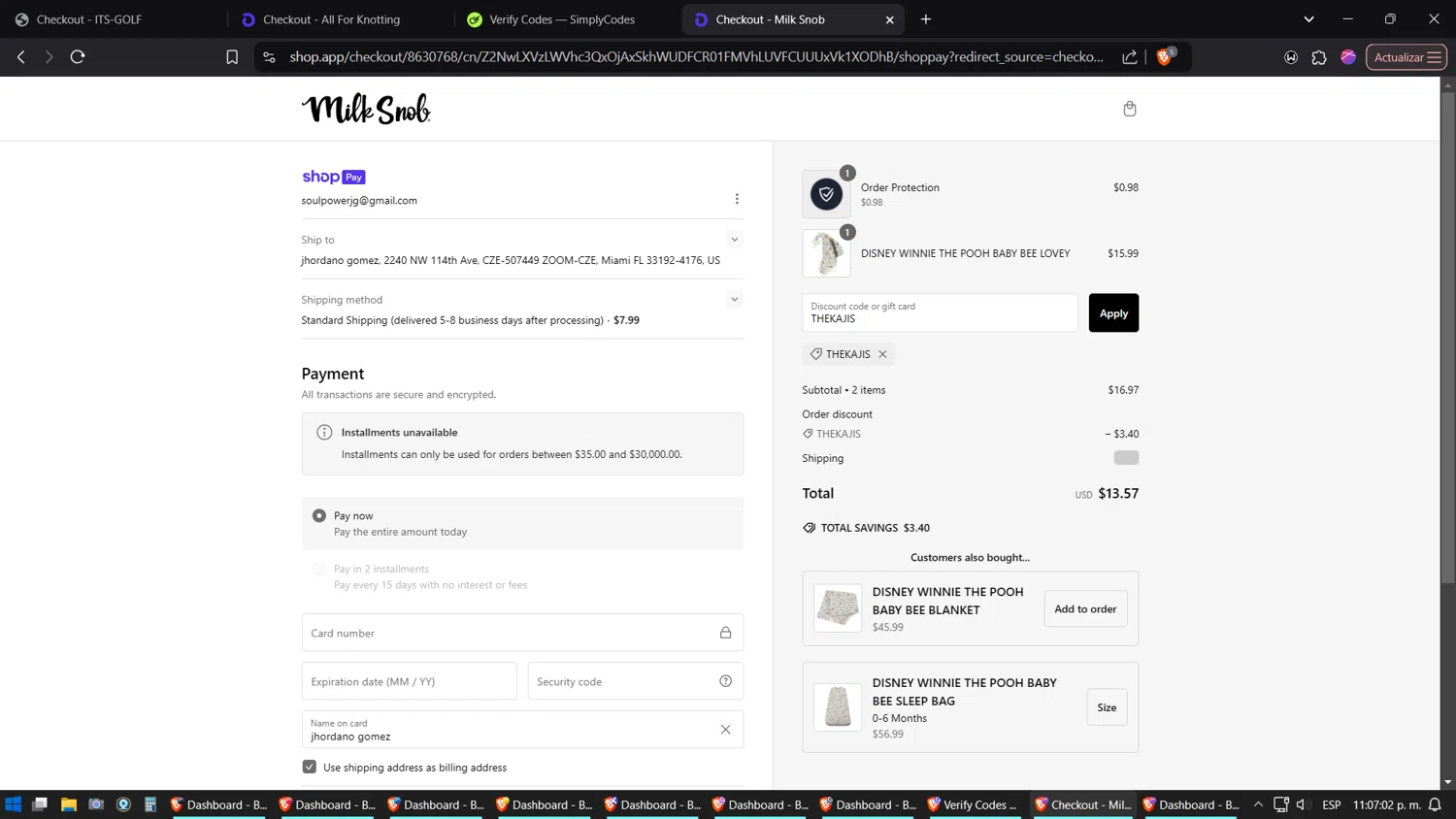Open the browser extensions puzzle icon
The width and height of the screenshot is (1456, 819).
click(1319, 57)
